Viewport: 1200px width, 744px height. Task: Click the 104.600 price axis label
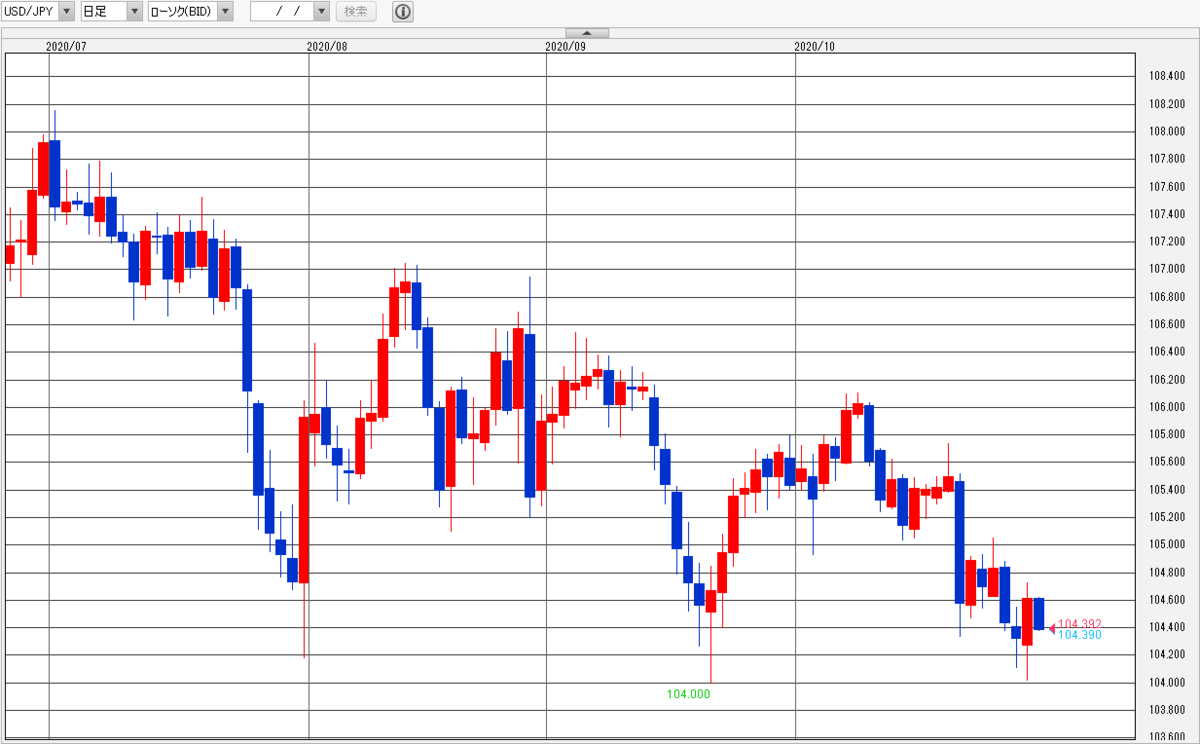(x=1167, y=600)
